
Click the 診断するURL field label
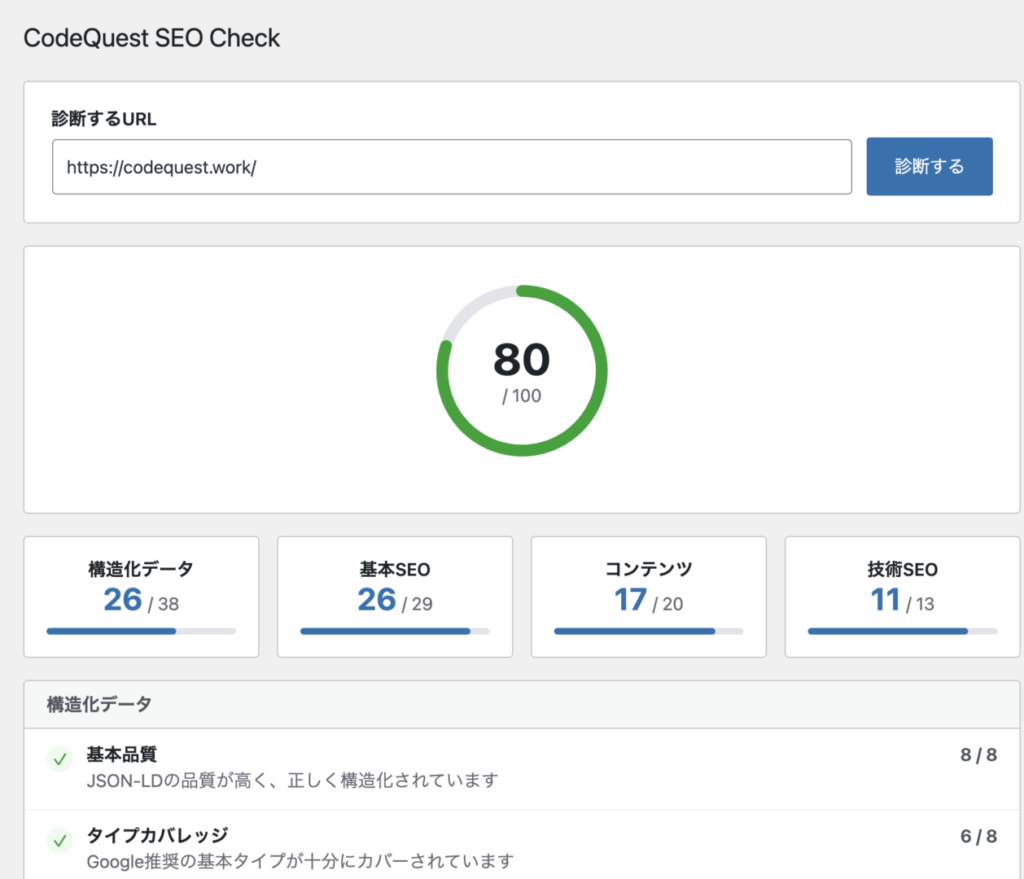coord(104,118)
